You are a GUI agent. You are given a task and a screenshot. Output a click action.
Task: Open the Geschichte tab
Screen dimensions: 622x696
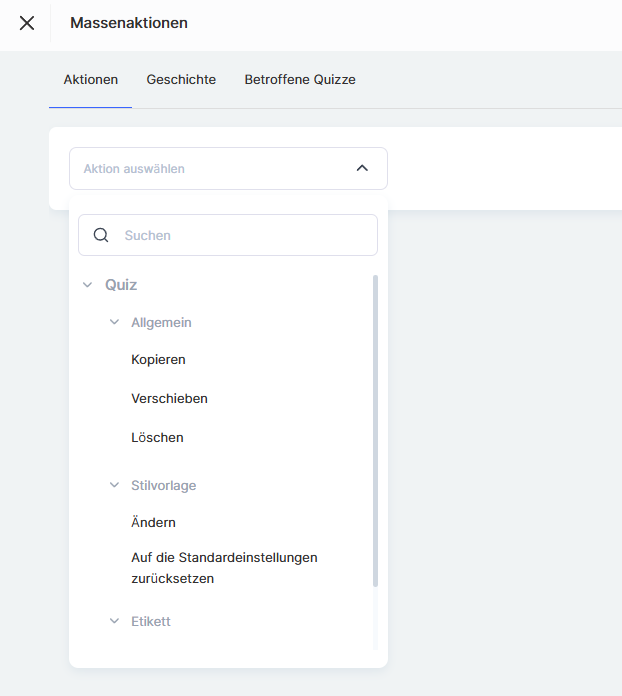pos(181,80)
